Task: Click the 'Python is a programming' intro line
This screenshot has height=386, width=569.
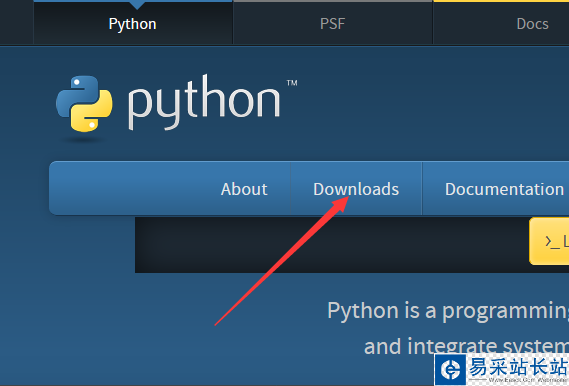Action: (448, 311)
